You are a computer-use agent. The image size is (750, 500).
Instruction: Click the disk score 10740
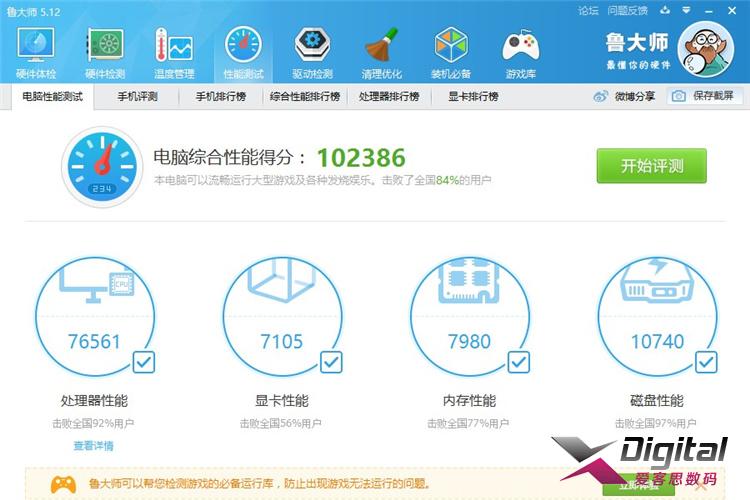pos(657,342)
